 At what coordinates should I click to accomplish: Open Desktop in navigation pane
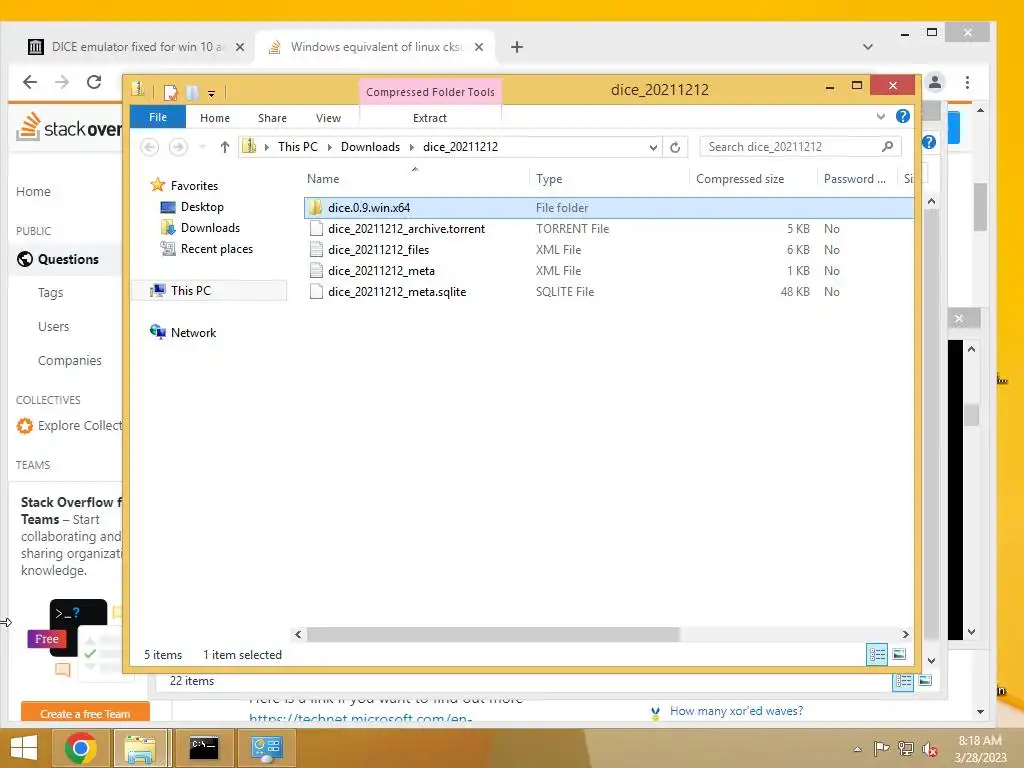[202, 206]
